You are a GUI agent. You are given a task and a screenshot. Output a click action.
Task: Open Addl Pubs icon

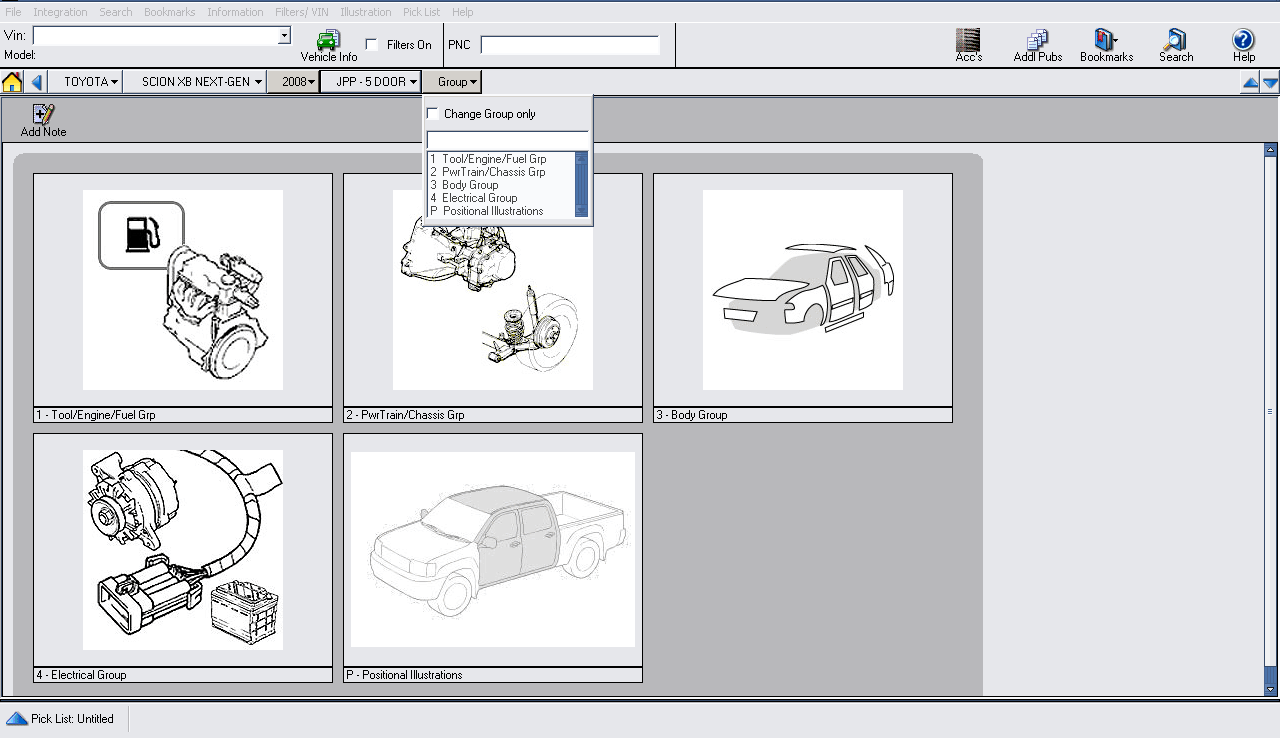[1038, 40]
